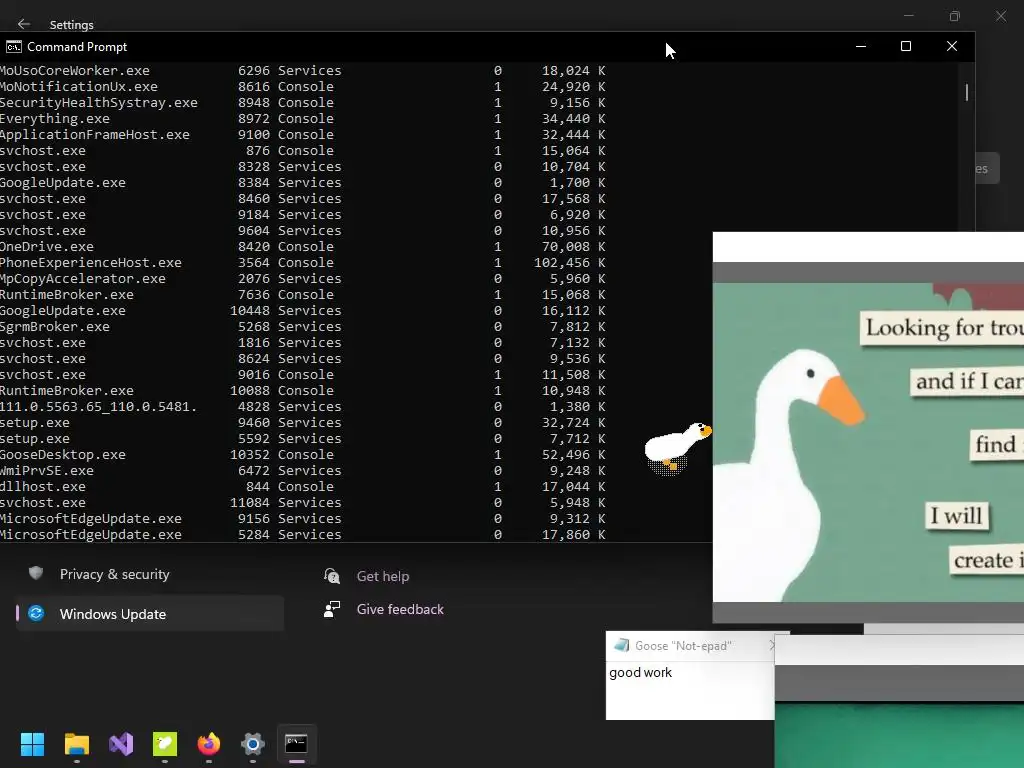Click the Goose Not-epad window icon
1024x768 pixels.
[x=622, y=645]
